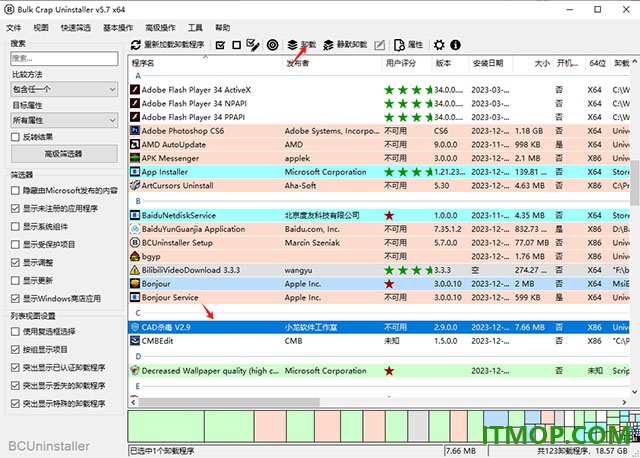Open the File menu
This screenshot has height=458, width=640.
pyautogui.click(x=13, y=28)
